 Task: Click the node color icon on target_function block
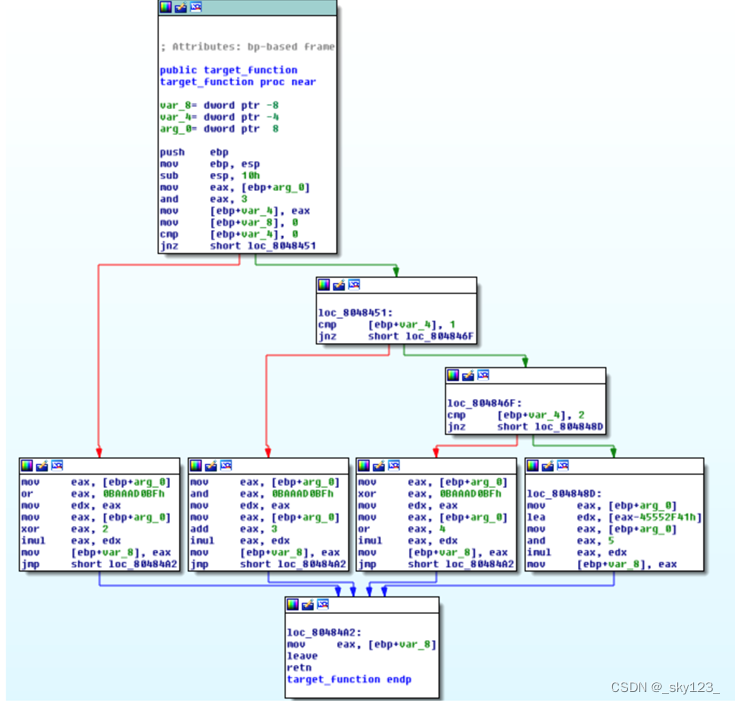[166, 7]
